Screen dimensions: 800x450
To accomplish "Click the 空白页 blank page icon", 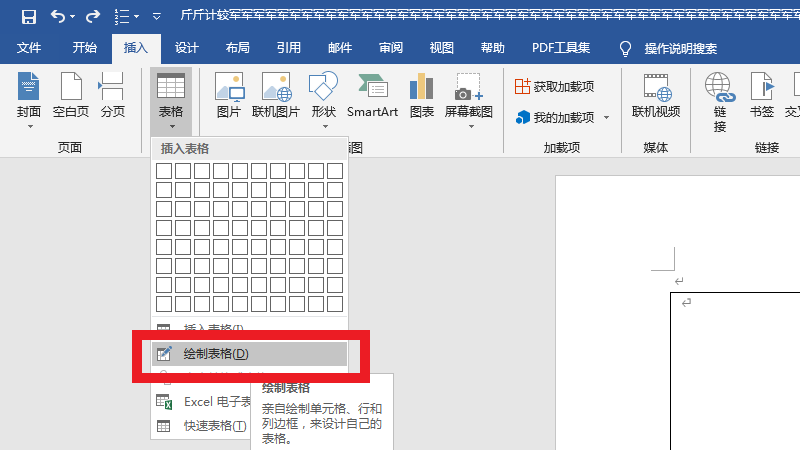I will (71, 96).
